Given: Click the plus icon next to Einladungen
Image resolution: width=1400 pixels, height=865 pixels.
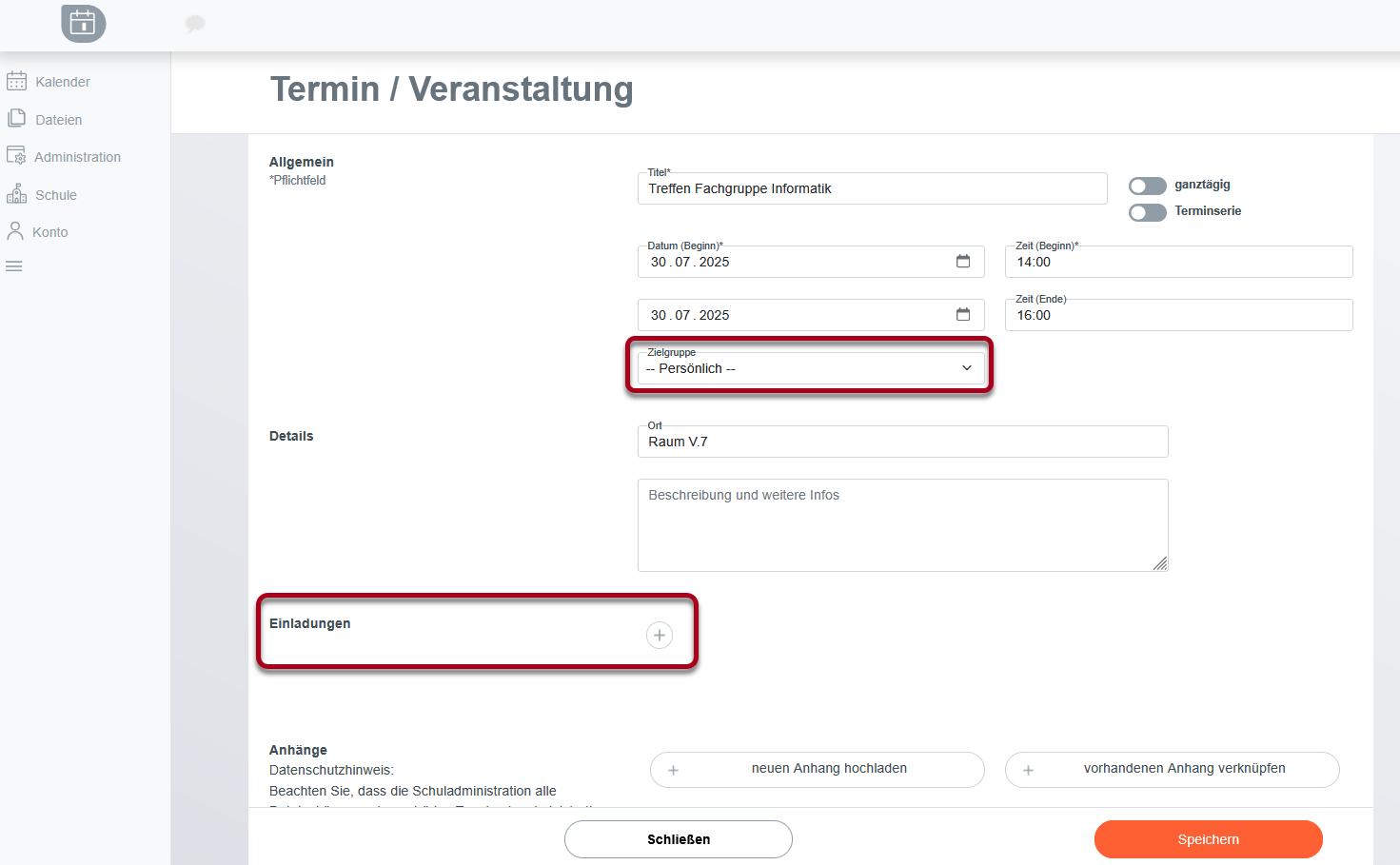Looking at the screenshot, I should coord(660,635).
